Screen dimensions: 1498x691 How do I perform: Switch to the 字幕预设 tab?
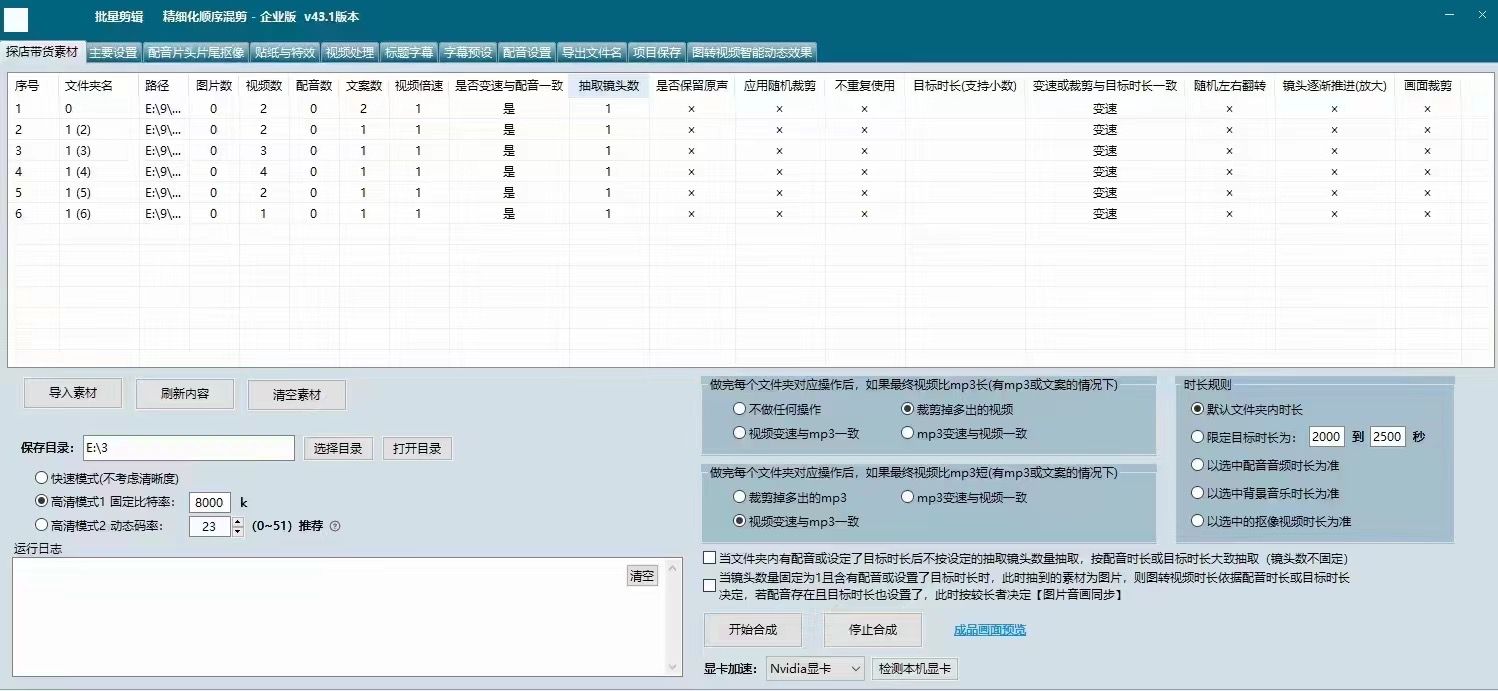click(467, 52)
